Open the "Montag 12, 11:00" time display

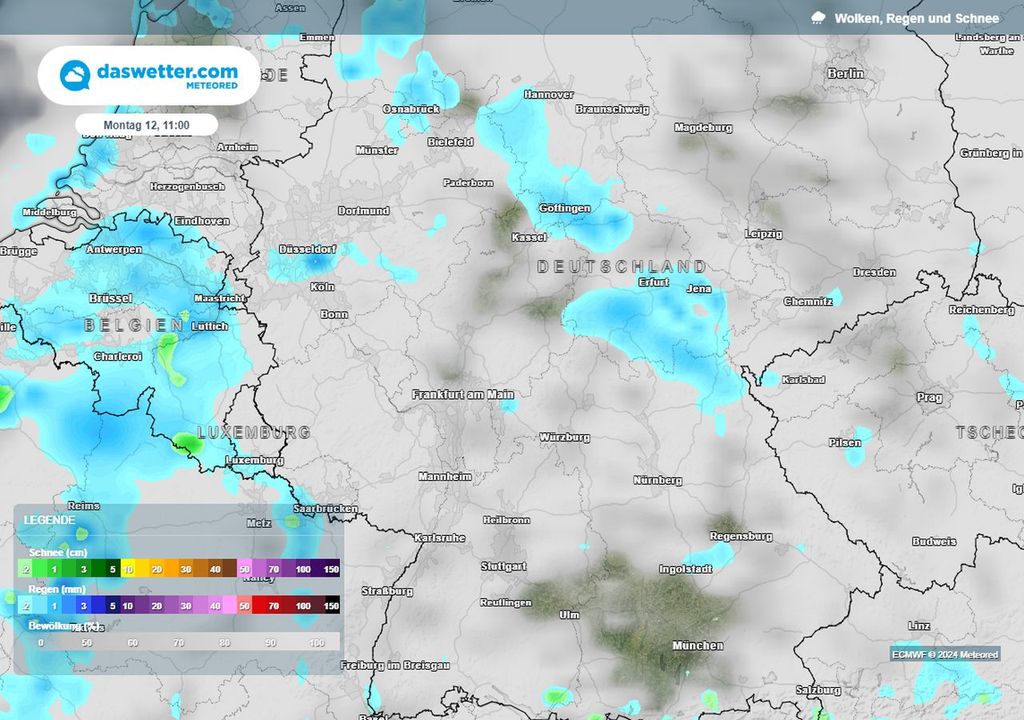[146, 123]
